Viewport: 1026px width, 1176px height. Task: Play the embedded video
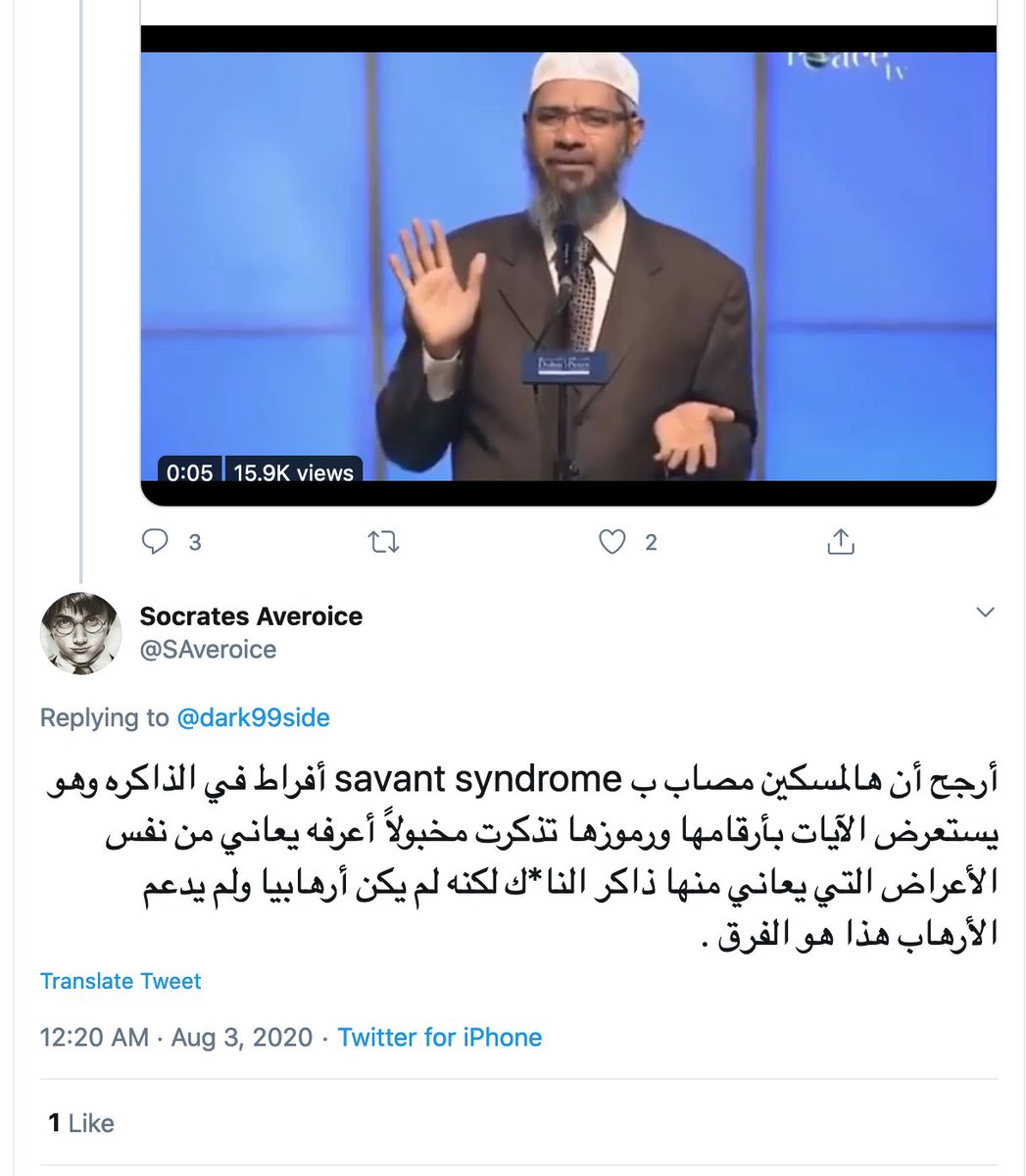pyautogui.click(x=568, y=267)
